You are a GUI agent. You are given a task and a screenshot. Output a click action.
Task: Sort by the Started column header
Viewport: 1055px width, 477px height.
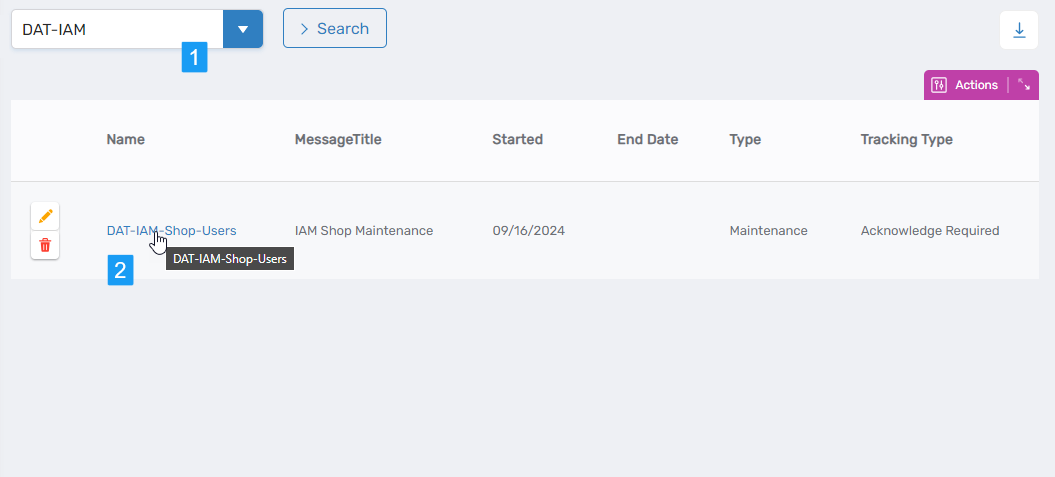tap(517, 140)
